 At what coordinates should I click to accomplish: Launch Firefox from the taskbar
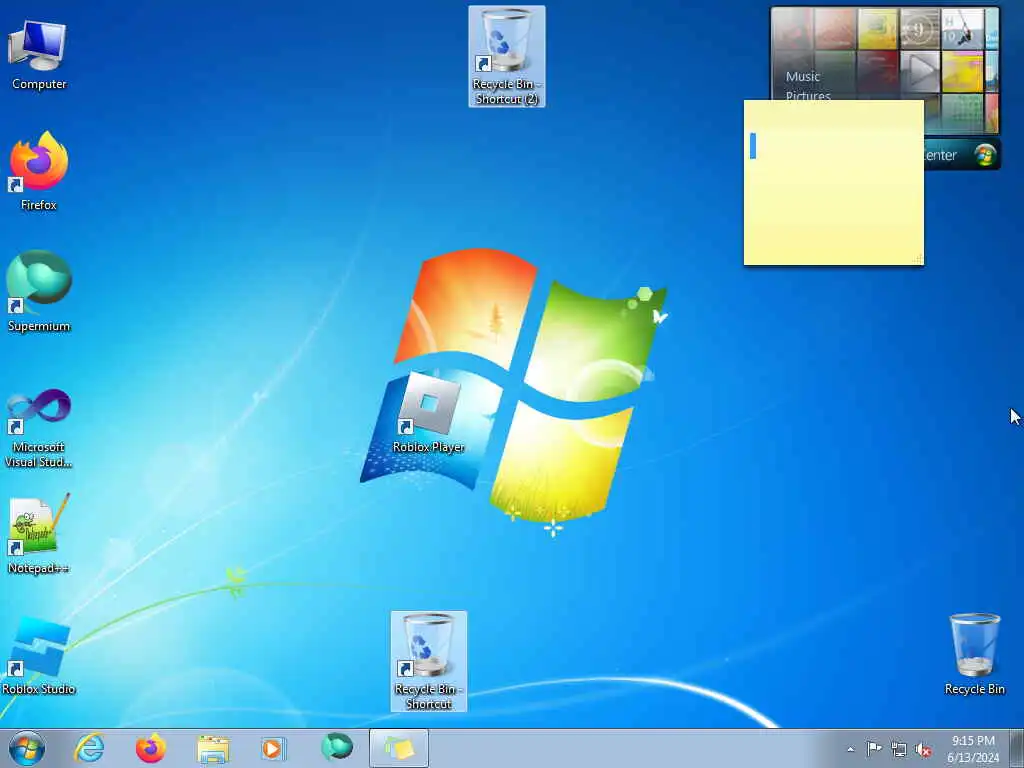151,748
